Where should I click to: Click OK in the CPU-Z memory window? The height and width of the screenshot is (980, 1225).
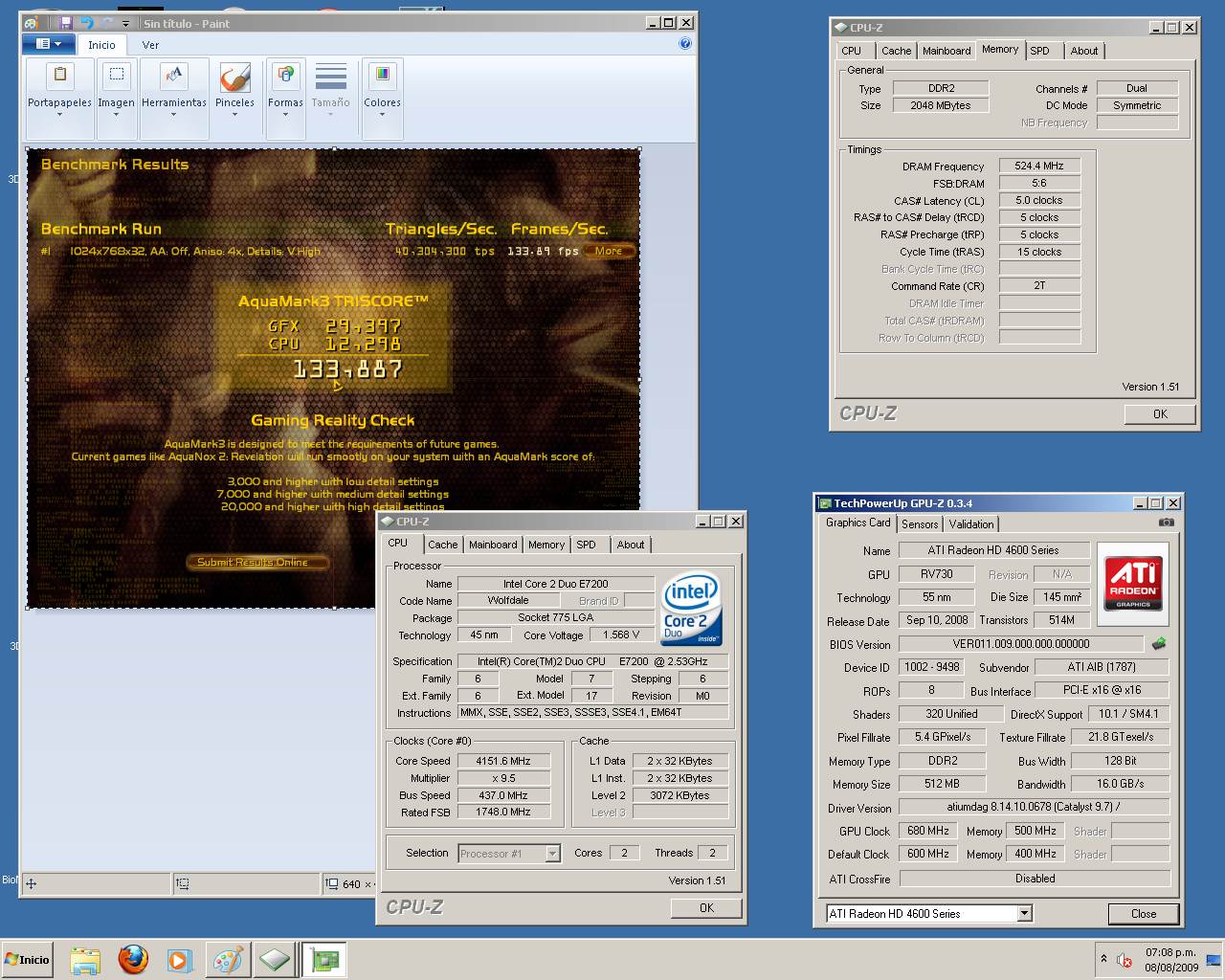coord(1160,414)
